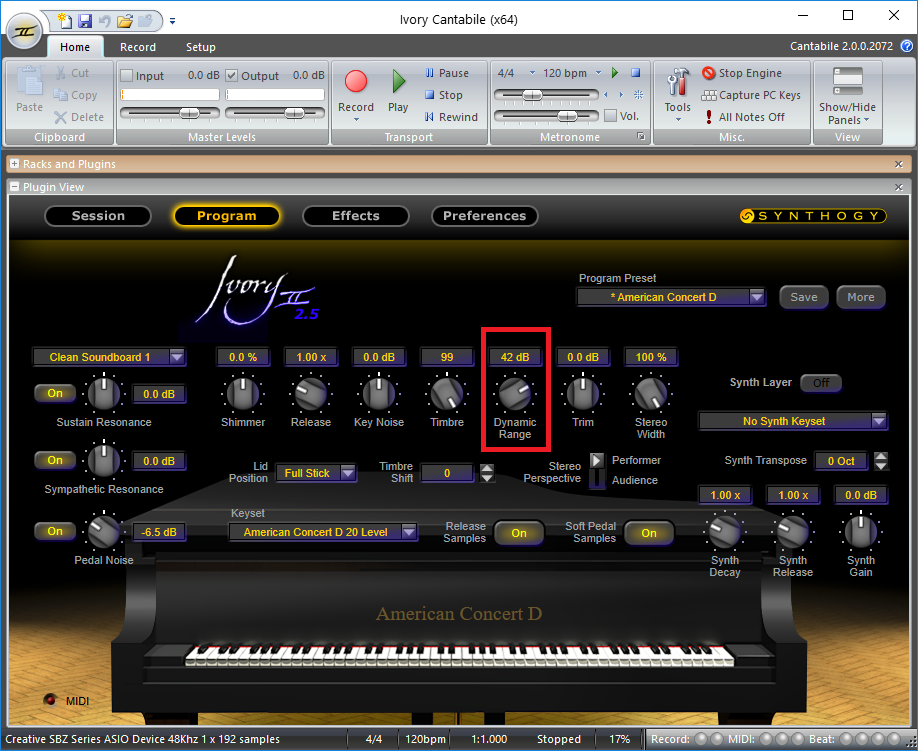Click Stop in the Transport group
This screenshot has width=918, height=751.
click(x=444, y=95)
